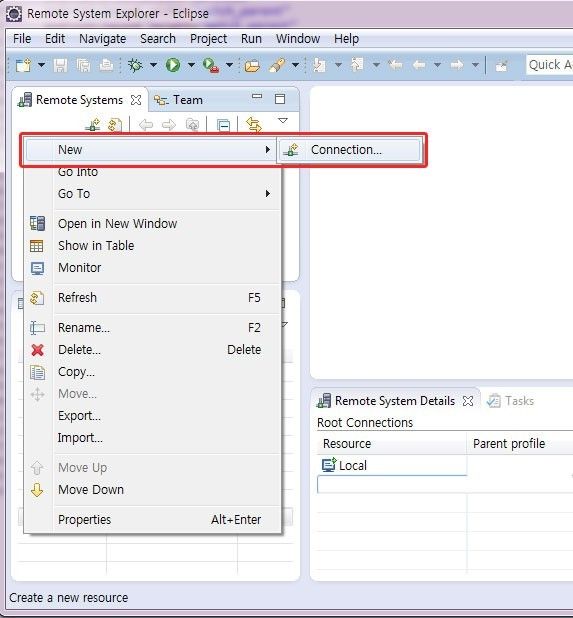Click the Quick Access search field

549,65
